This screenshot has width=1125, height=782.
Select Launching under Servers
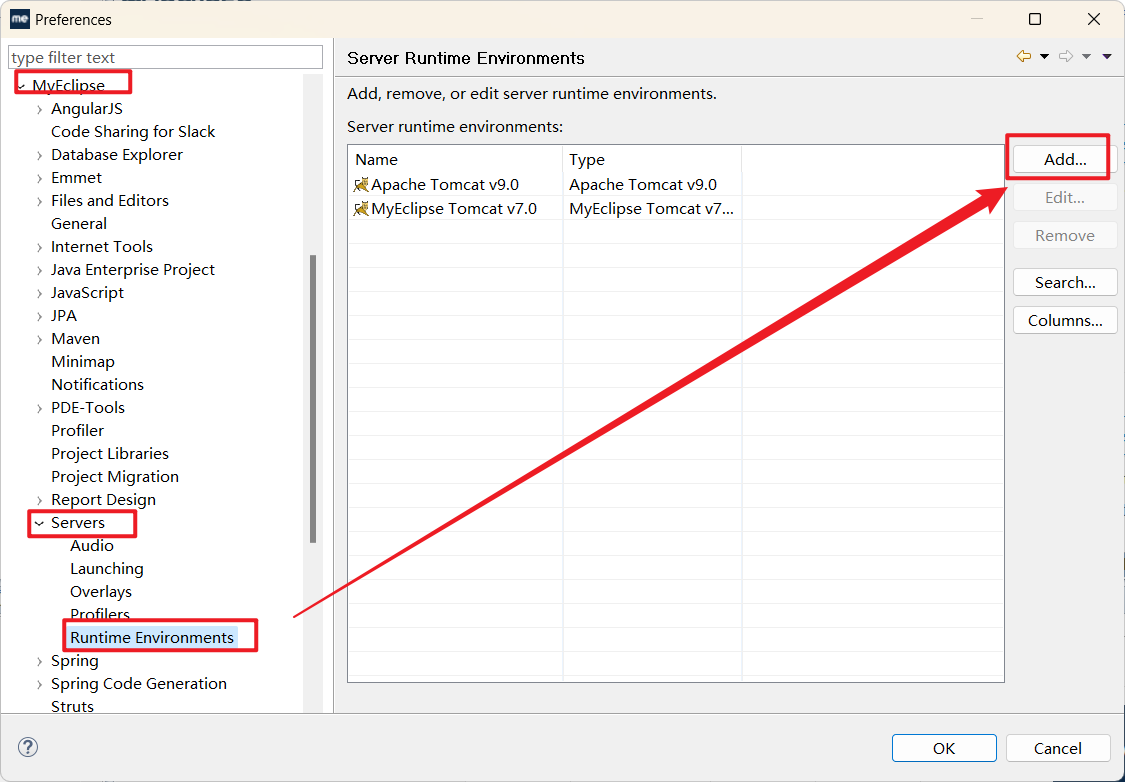coord(107,568)
